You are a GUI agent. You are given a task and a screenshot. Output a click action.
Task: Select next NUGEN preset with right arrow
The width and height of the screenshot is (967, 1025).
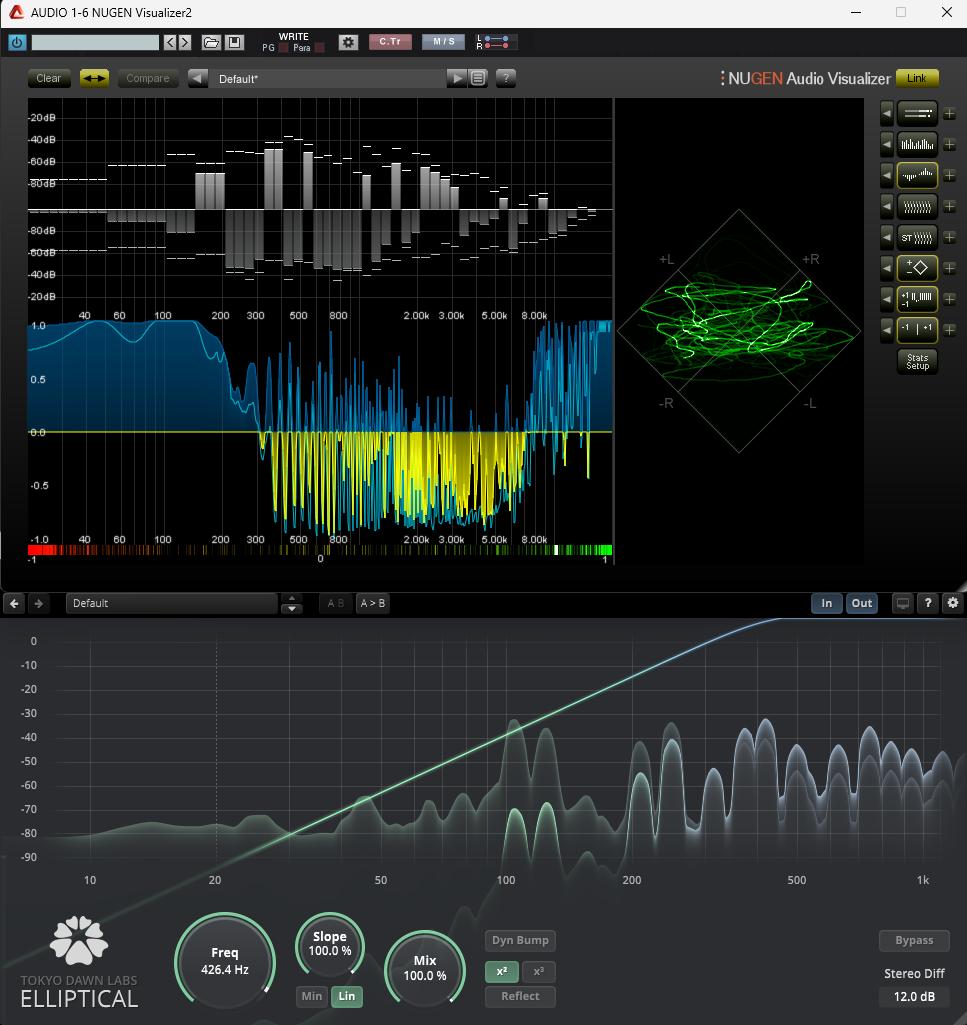click(x=456, y=78)
